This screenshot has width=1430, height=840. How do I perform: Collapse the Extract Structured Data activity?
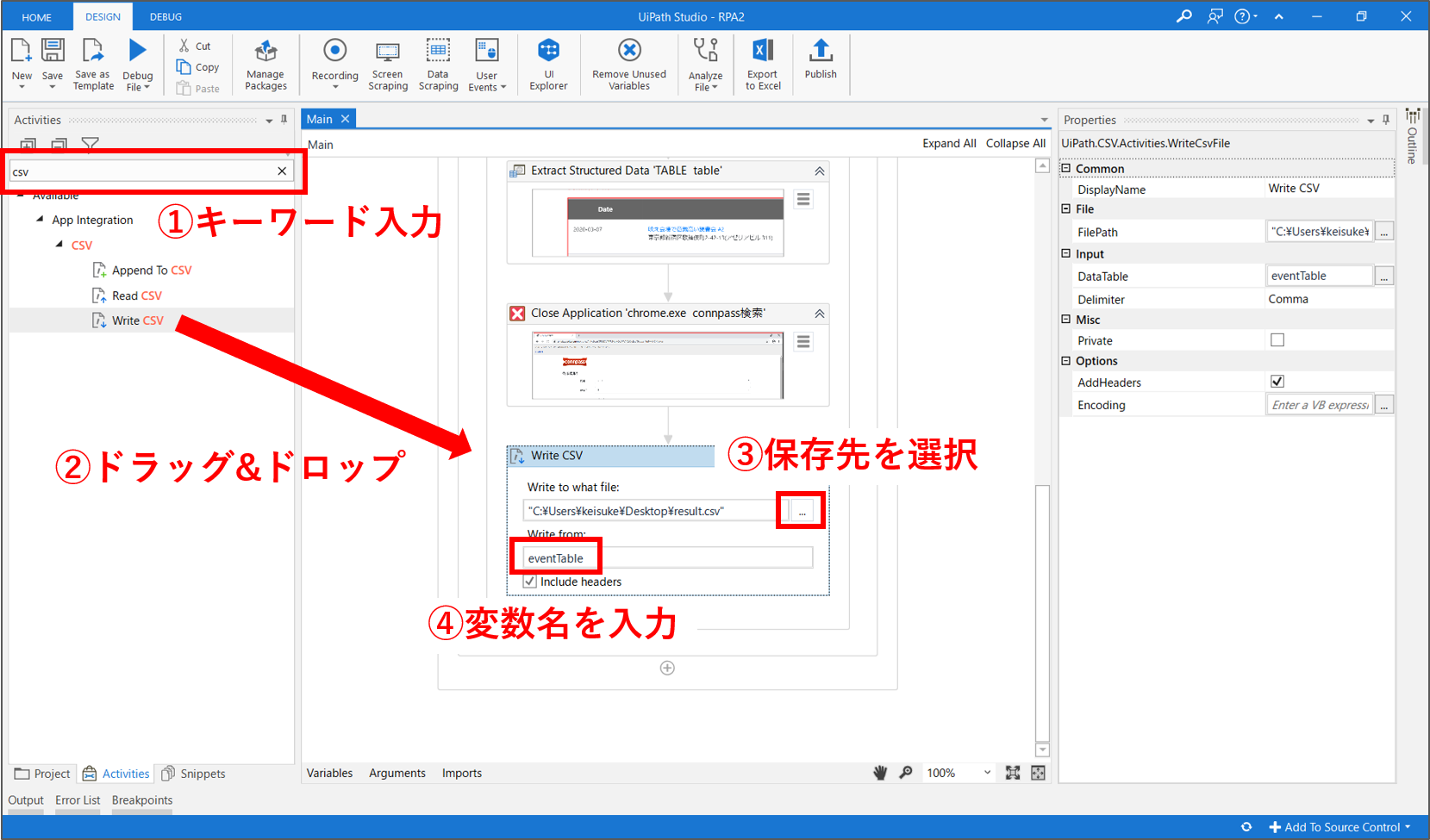coord(820,171)
